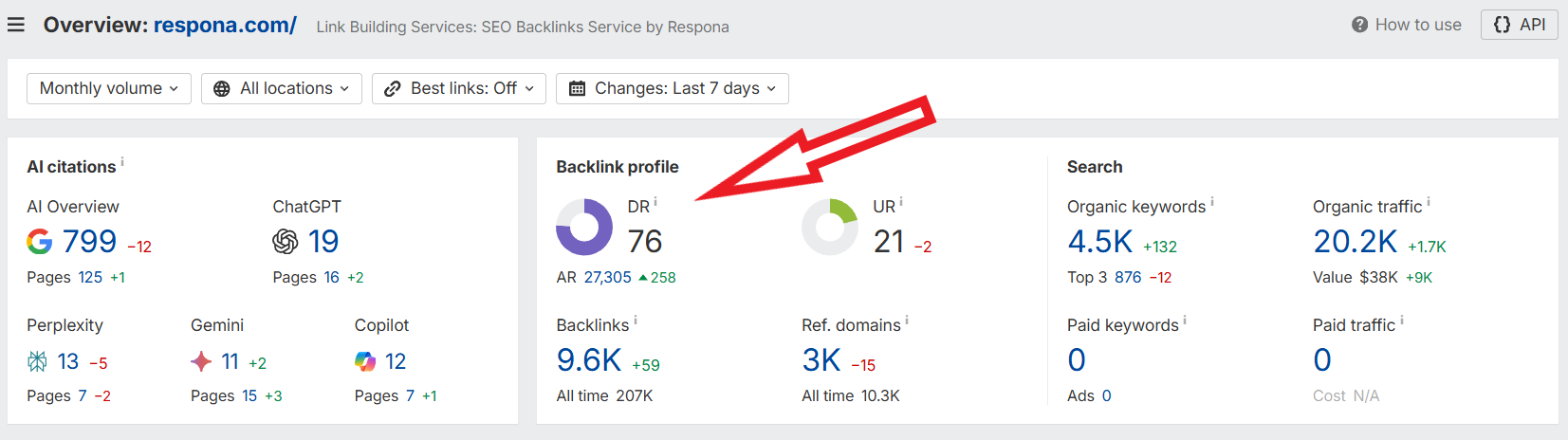
Task: Open Copilot citations count 12
Action: (x=396, y=361)
